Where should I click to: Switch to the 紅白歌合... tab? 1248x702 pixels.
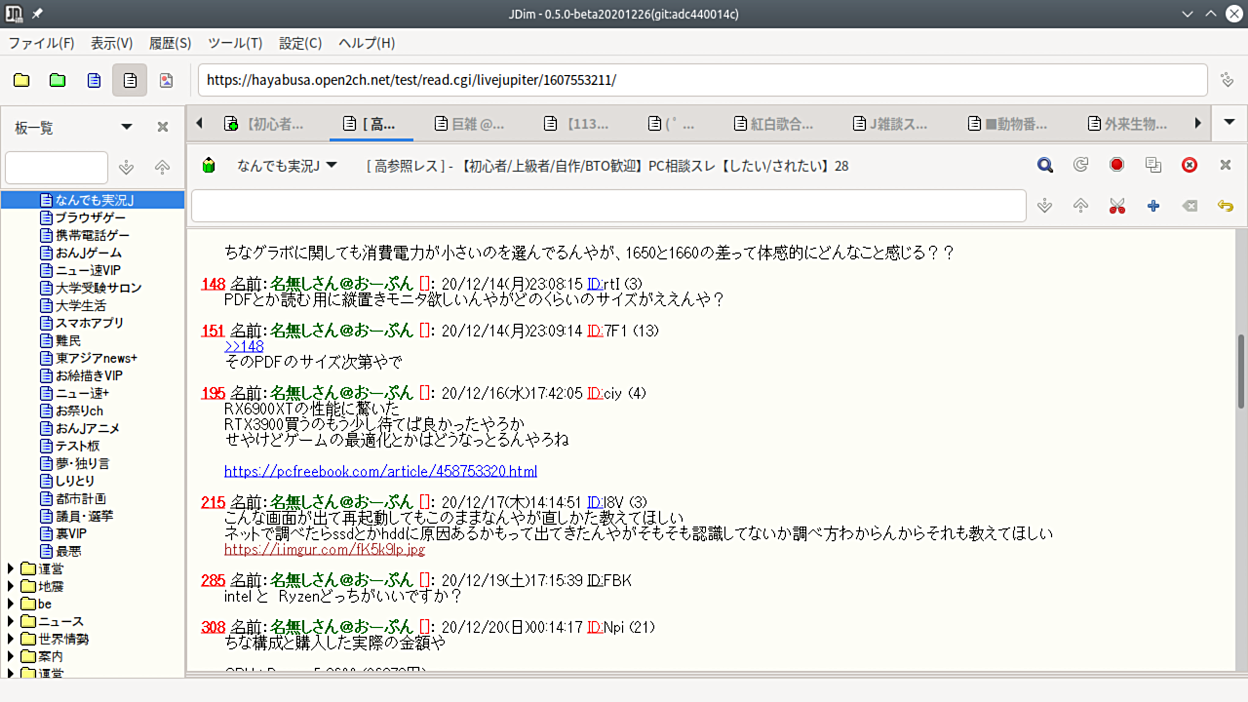[773, 124]
